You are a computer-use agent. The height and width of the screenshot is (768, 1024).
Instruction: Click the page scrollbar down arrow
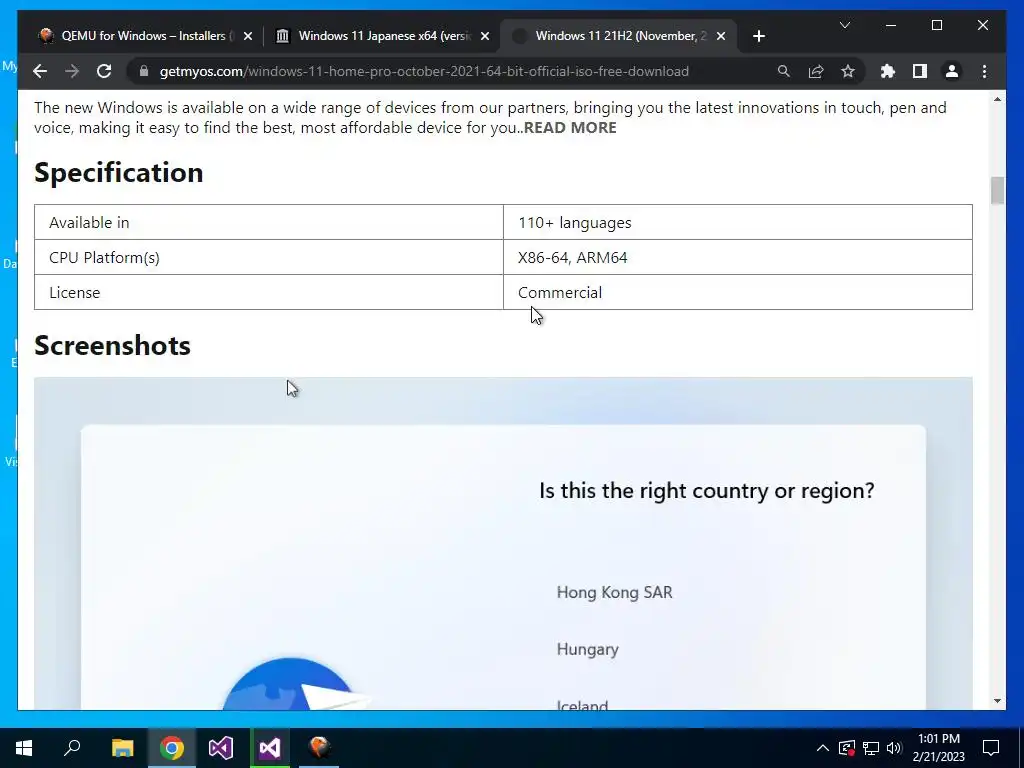pyautogui.click(x=997, y=701)
